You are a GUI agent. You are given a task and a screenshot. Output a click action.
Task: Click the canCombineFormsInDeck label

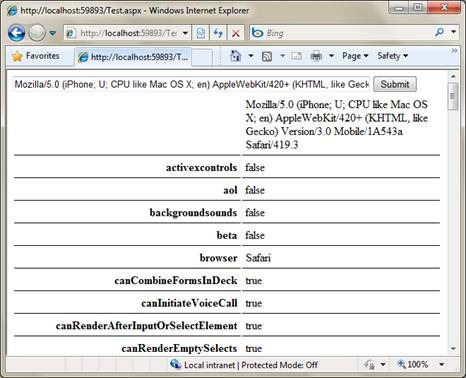(x=176, y=281)
